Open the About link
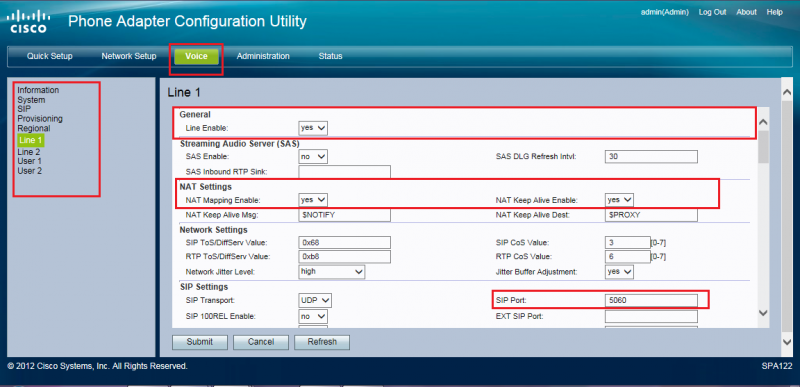 [x=746, y=12]
